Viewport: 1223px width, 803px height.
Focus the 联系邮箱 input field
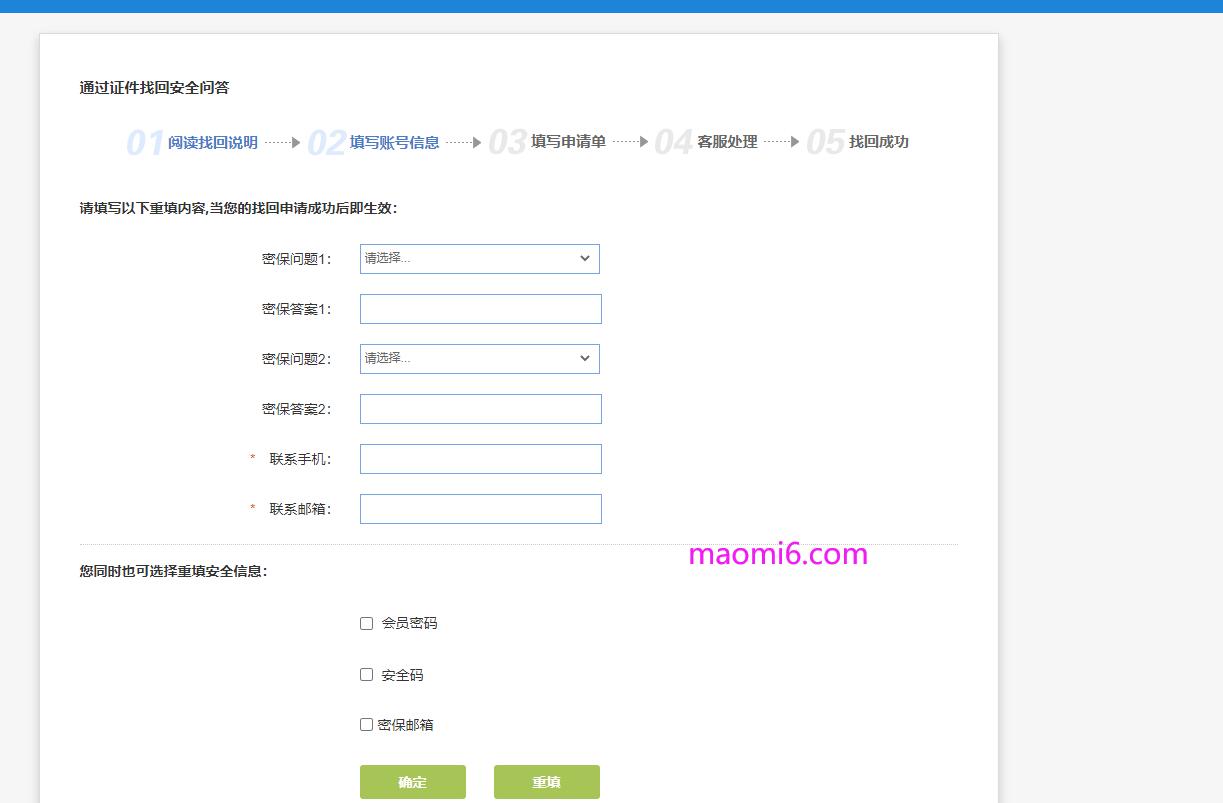click(x=481, y=509)
